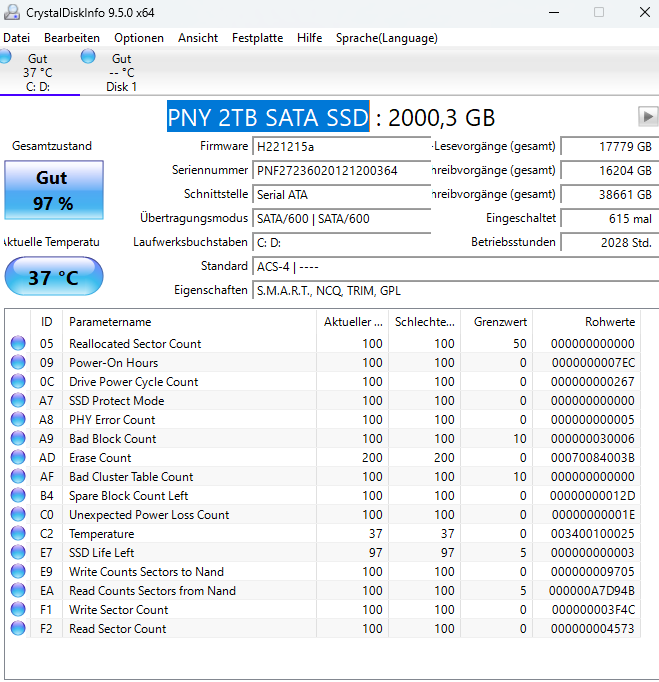This screenshot has width=659, height=682.
Task: Click raw value 000000A7D94B
Action: [x=592, y=591]
